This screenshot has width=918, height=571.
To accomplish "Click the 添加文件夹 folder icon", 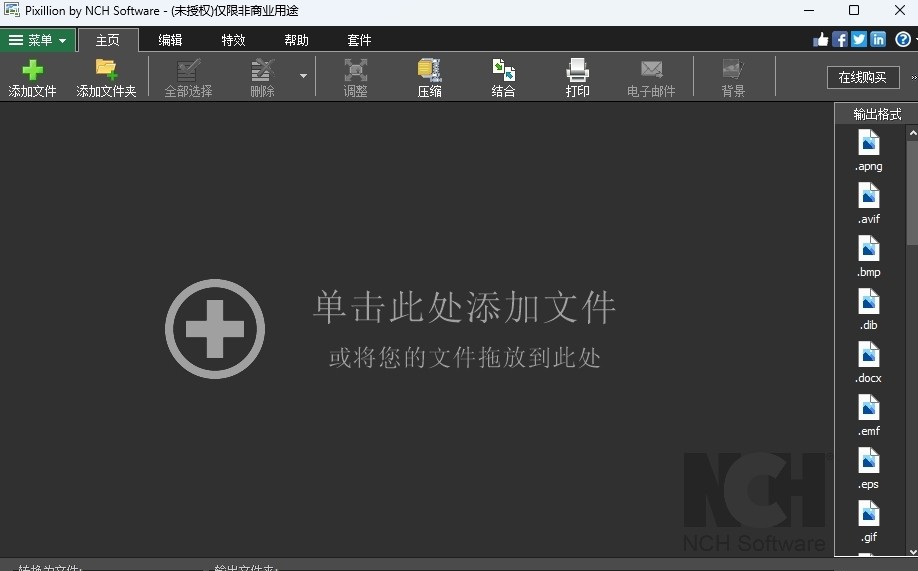I will [x=106, y=69].
